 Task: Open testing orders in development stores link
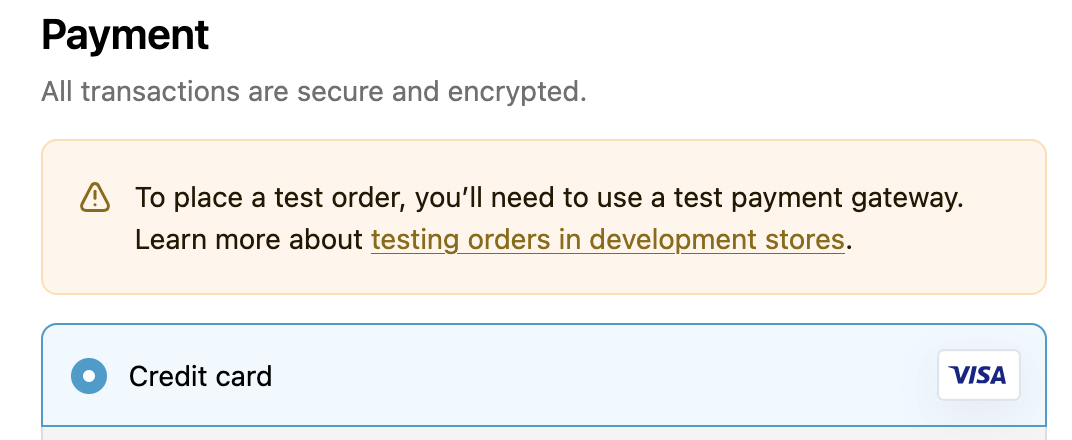pyautogui.click(x=607, y=240)
